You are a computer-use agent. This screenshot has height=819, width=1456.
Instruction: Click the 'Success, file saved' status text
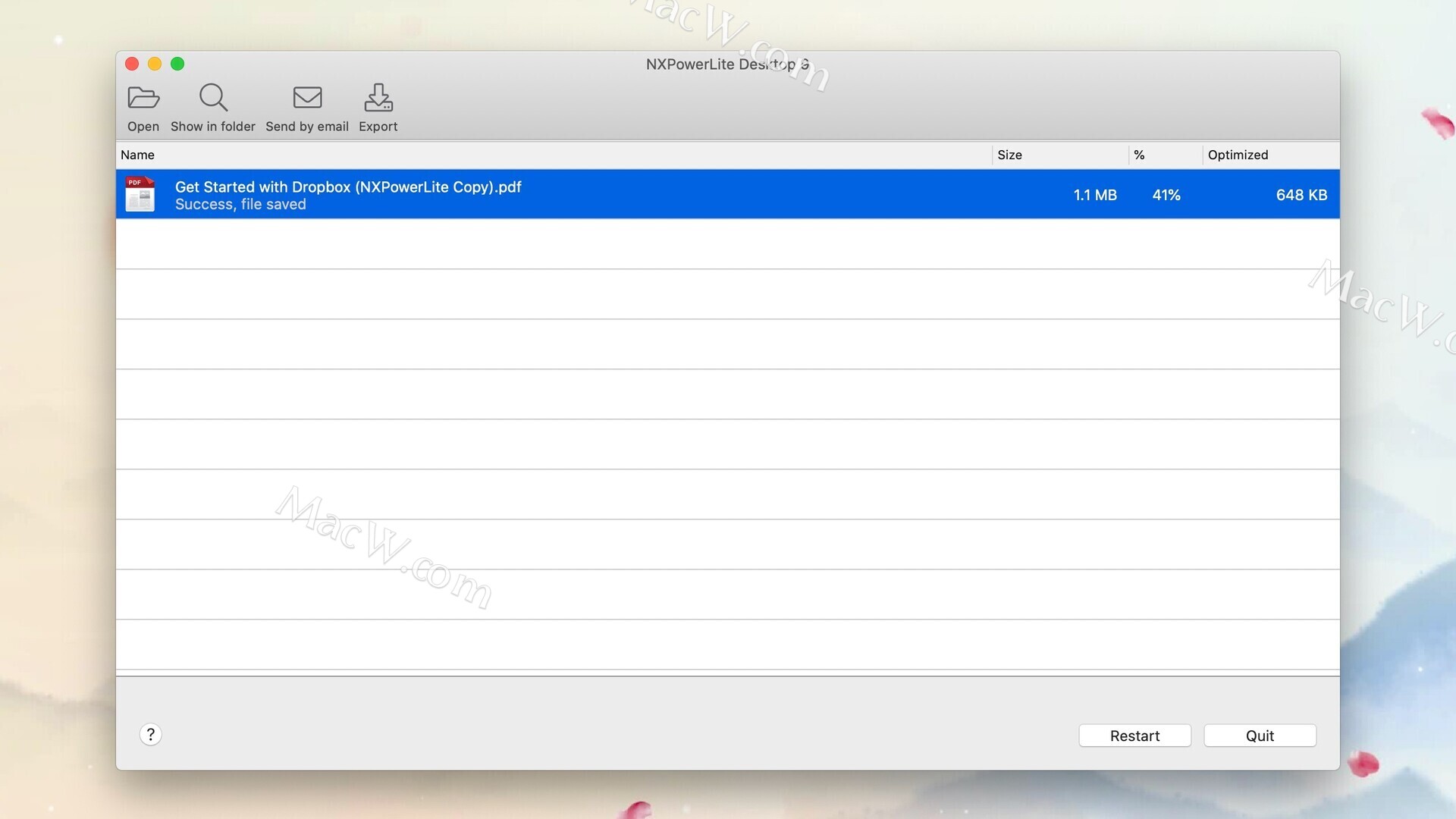tap(240, 205)
